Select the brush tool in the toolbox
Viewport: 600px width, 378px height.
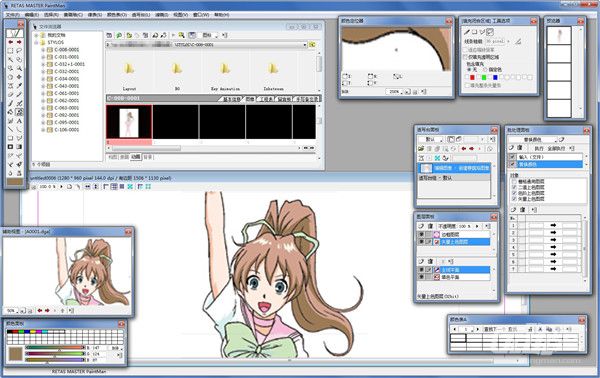(10, 103)
